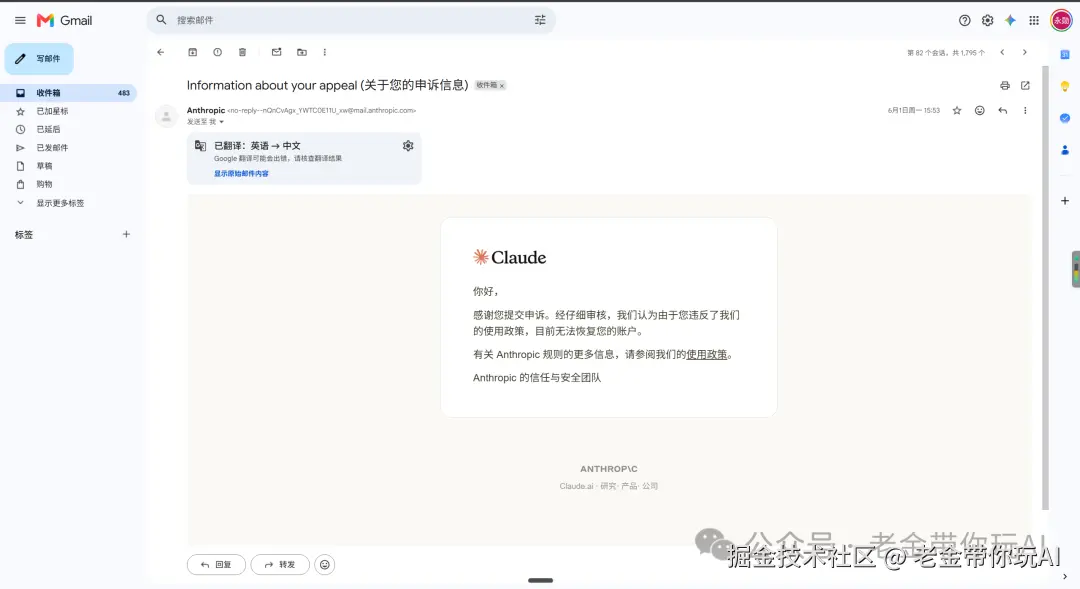This screenshot has height=589, width=1080.
Task: Report spam icon in toolbar
Action: coord(218,52)
